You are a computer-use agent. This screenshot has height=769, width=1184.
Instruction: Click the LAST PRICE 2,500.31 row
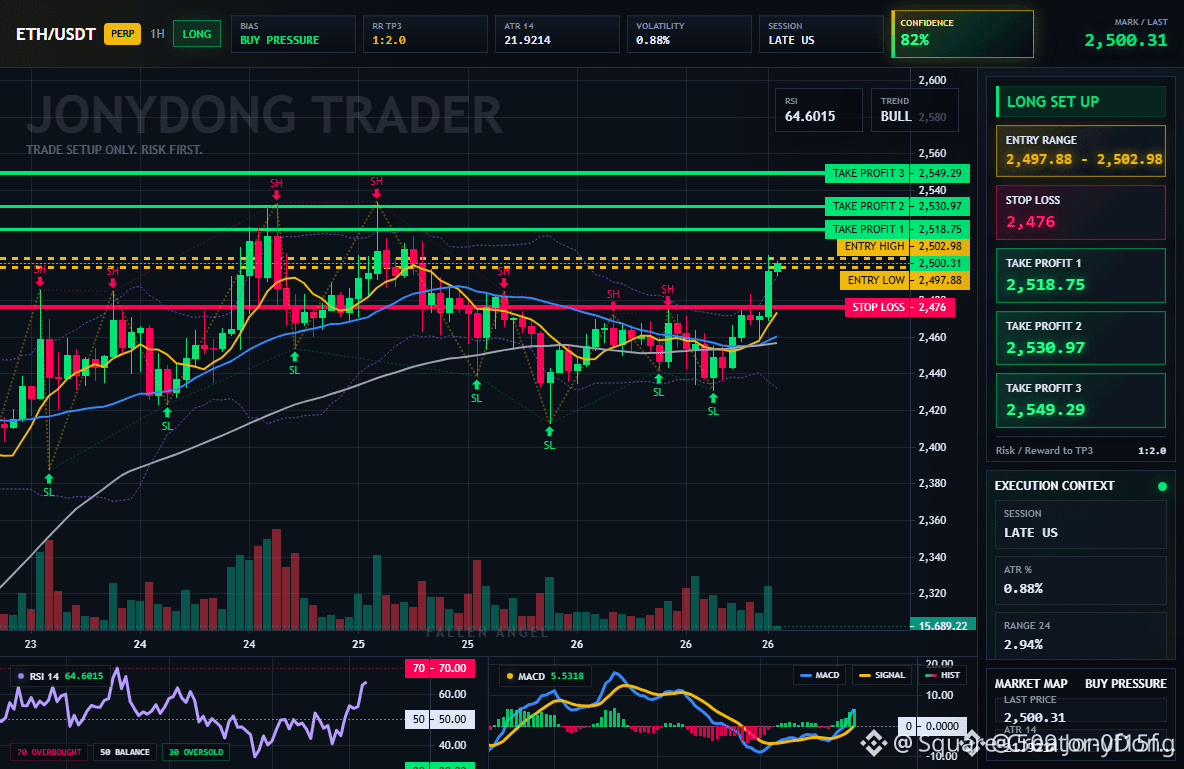(x=1081, y=709)
